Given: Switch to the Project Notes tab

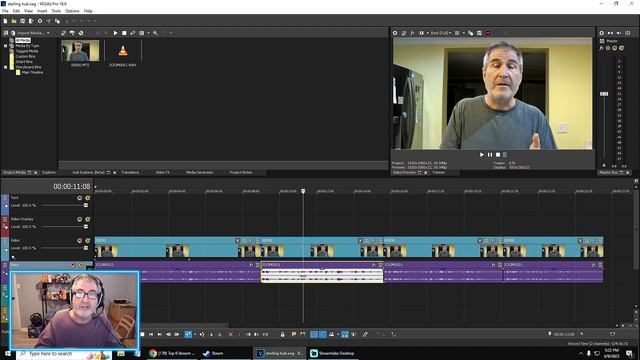Looking at the screenshot, I should coord(241,173).
